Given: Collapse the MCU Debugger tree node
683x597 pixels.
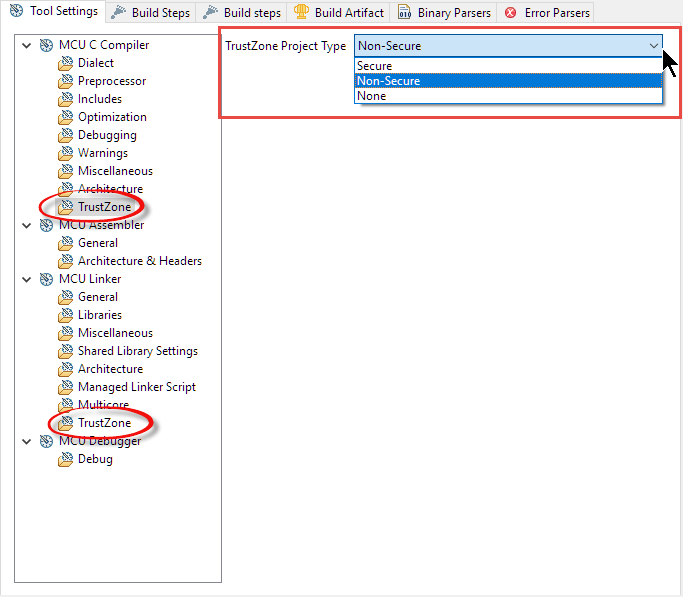Looking at the screenshot, I should tap(27, 441).
